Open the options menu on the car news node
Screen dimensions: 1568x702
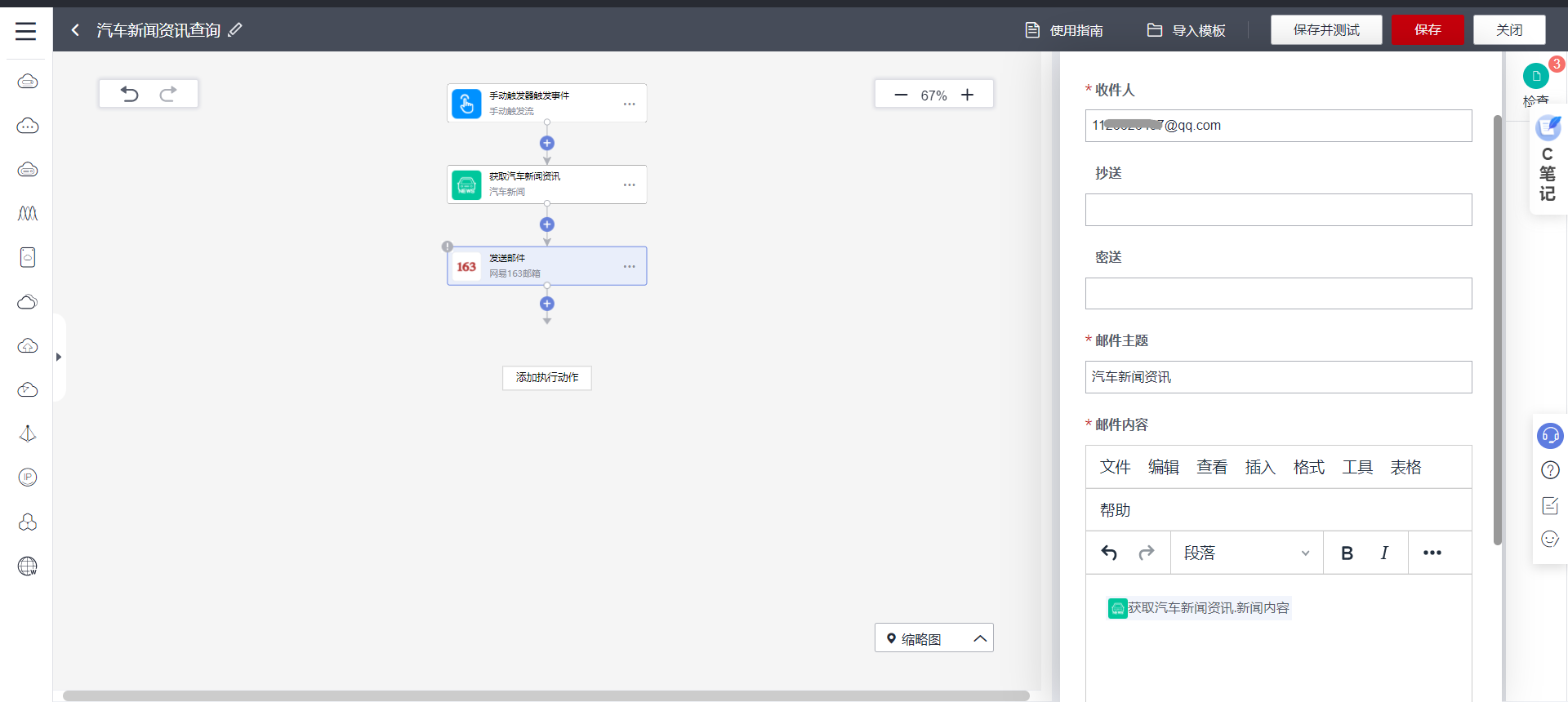[629, 184]
